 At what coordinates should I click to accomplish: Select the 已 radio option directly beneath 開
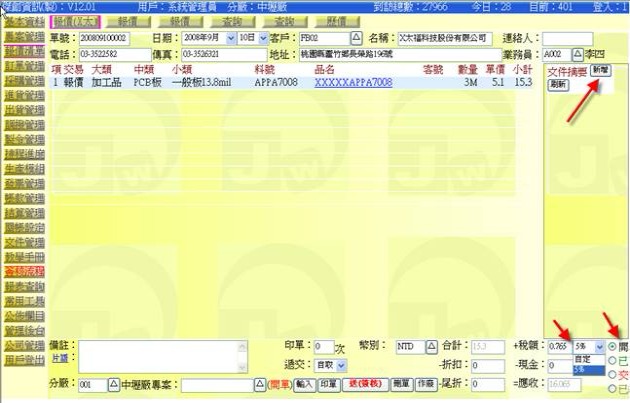pyautogui.click(x=611, y=360)
